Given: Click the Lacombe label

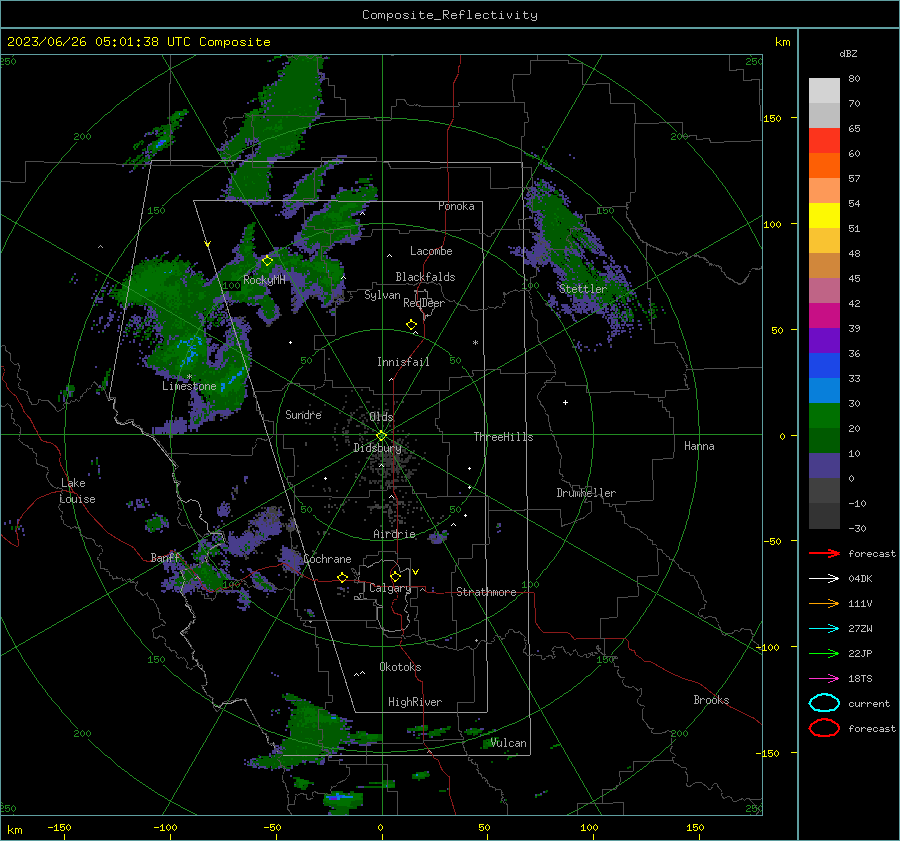Looking at the screenshot, I should [431, 251].
